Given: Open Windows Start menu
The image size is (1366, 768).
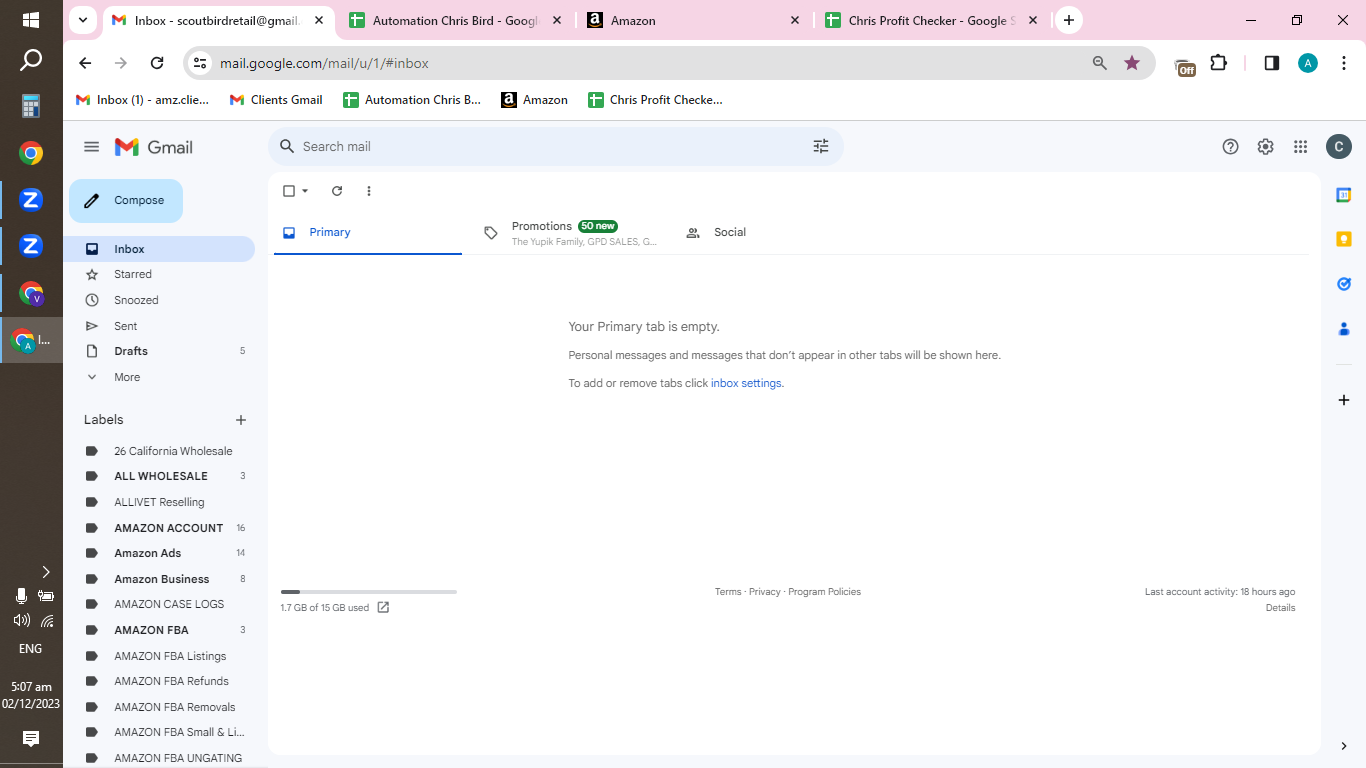Looking at the screenshot, I should (31, 20).
